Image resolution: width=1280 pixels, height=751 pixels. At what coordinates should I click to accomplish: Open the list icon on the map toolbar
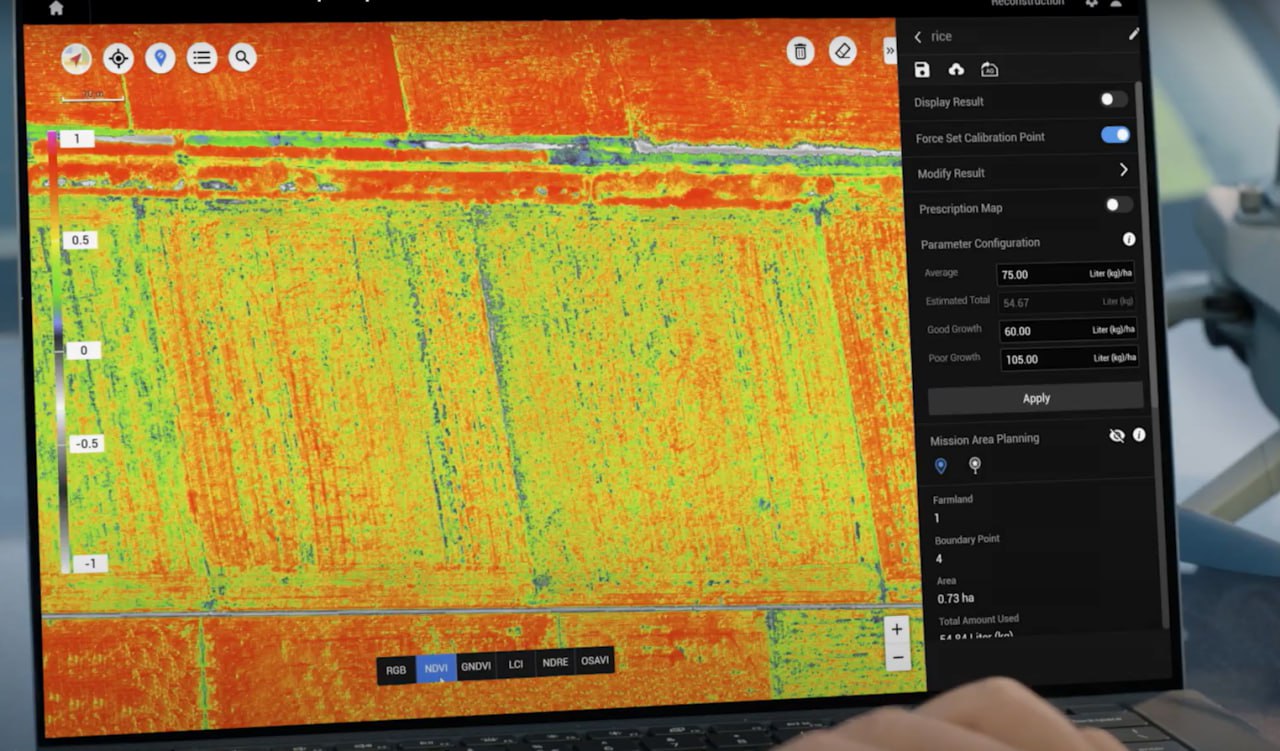[202, 57]
